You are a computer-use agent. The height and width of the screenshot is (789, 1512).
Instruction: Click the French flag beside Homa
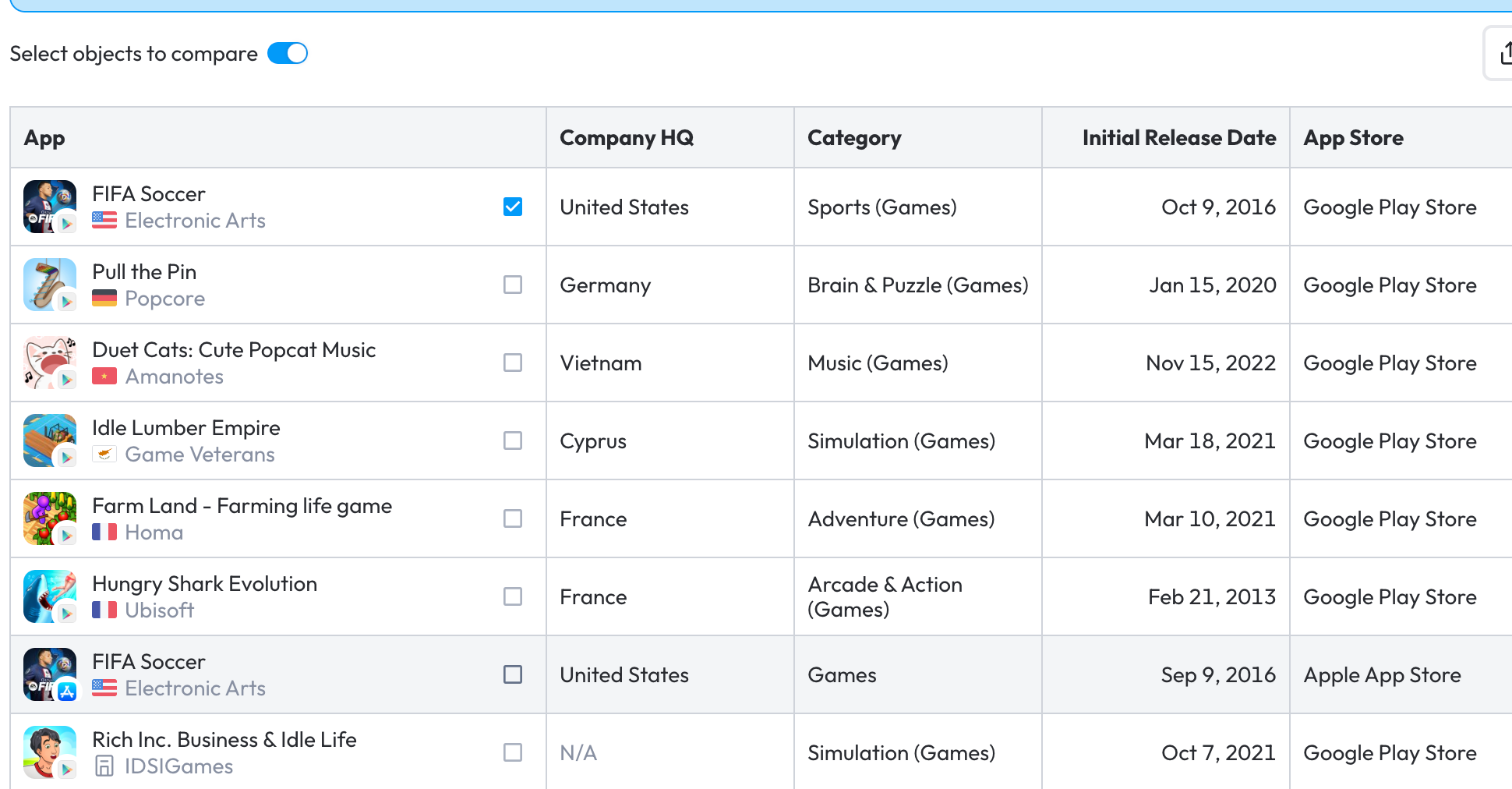[104, 532]
